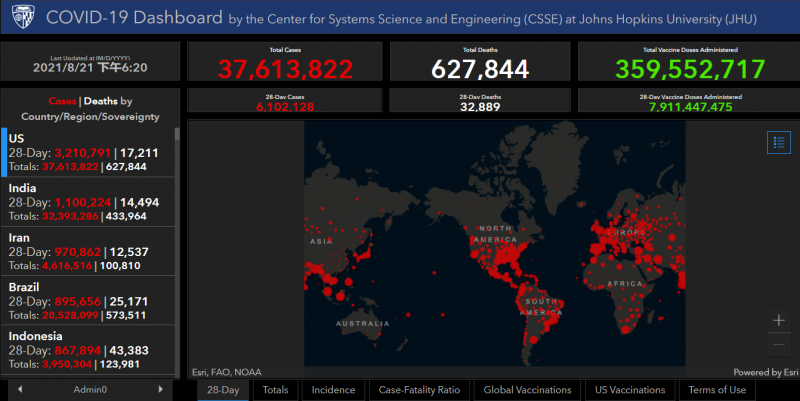Select the US Vaccinations tab
The height and width of the screenshot is (401, 800).
pos(630,390)
